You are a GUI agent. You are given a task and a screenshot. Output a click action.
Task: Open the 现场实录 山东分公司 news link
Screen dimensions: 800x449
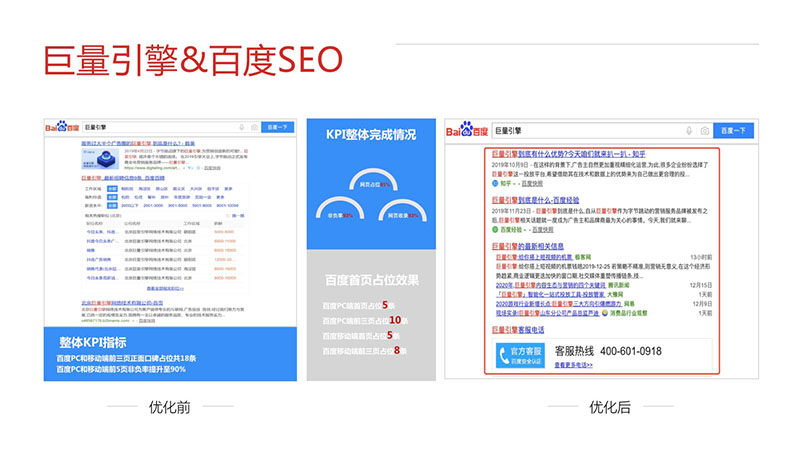[x=547, y=313]
